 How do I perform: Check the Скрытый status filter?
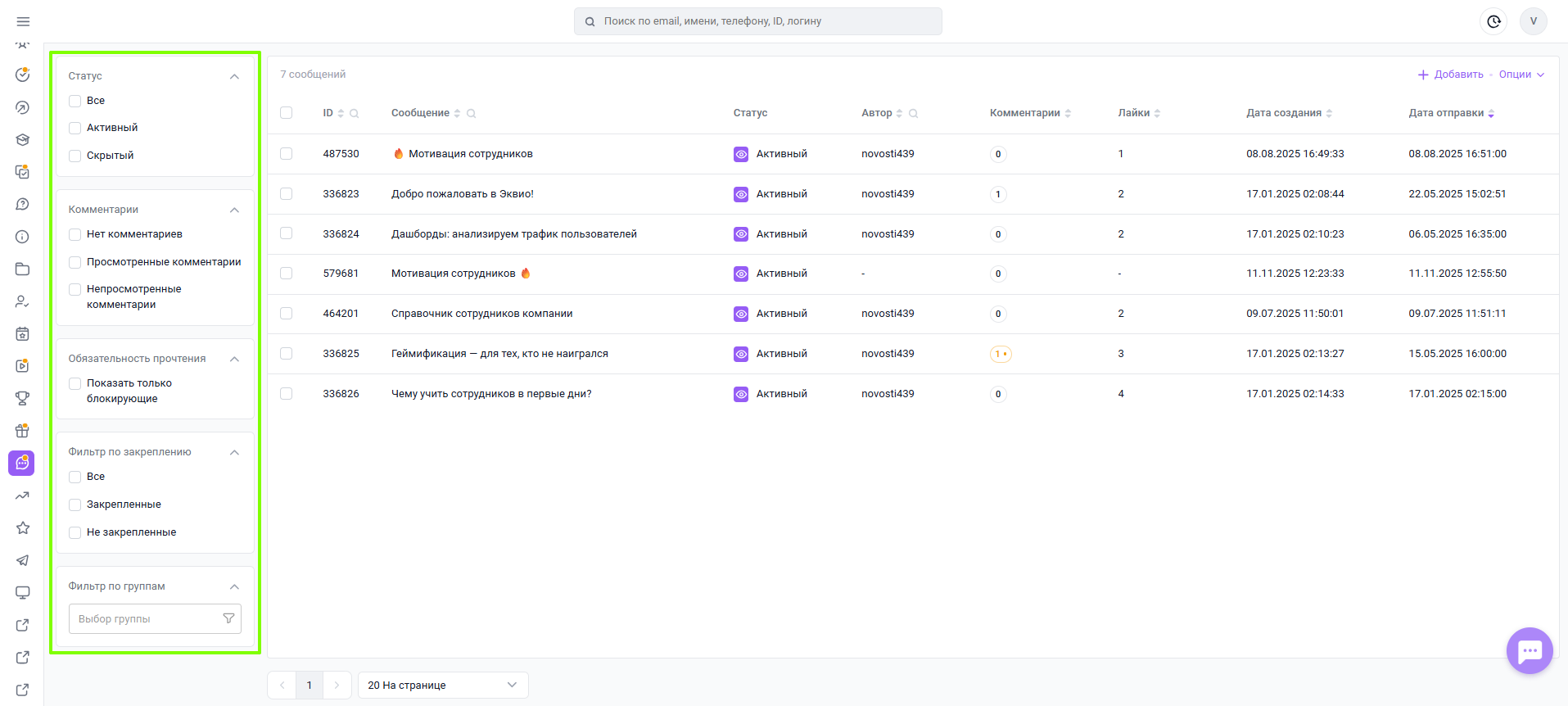click(x=75, y=156)
